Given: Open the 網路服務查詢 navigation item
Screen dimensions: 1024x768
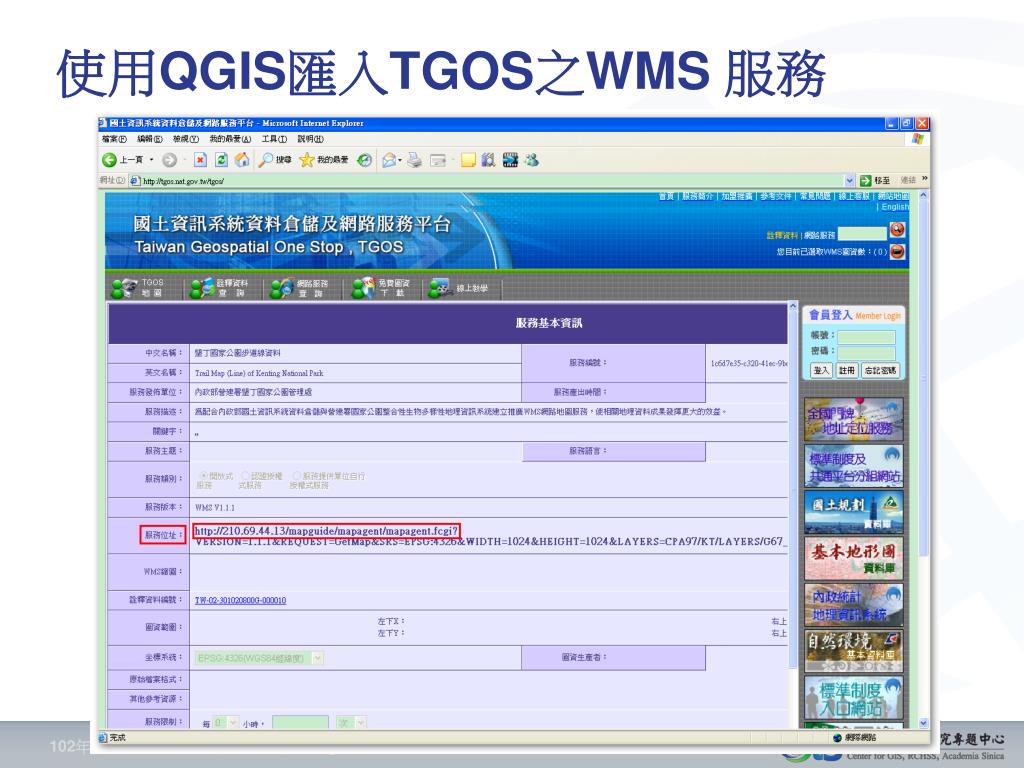Looking at the screenshot, I should click(300, 288).
